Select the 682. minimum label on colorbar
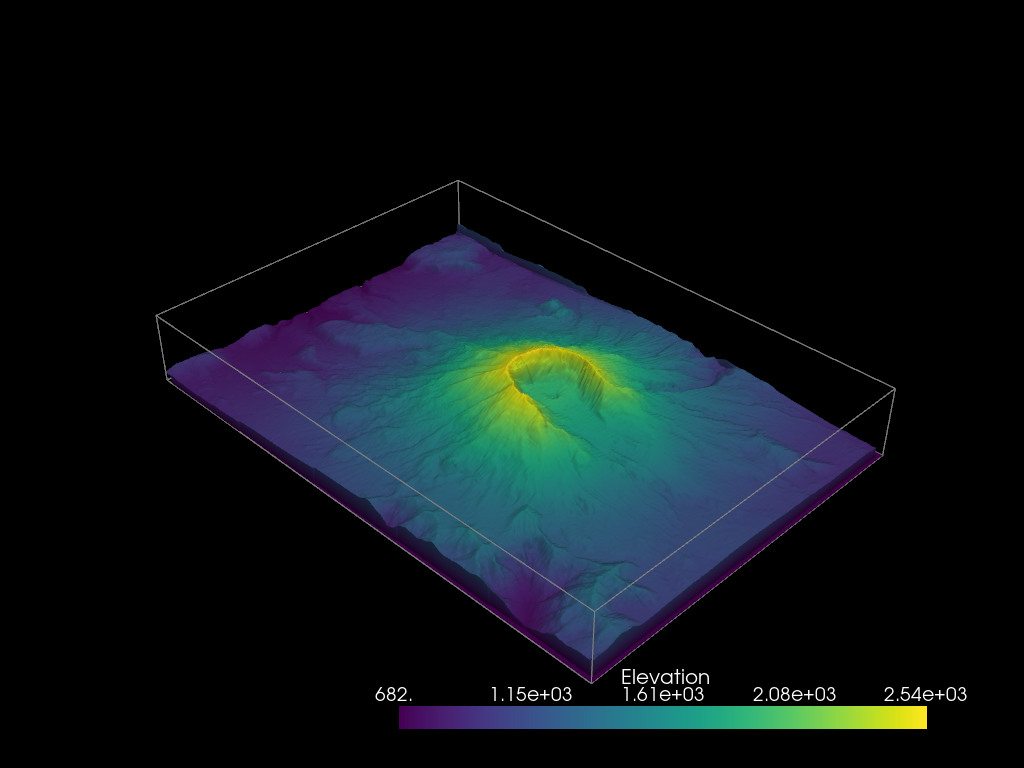 tap(393, 695)
